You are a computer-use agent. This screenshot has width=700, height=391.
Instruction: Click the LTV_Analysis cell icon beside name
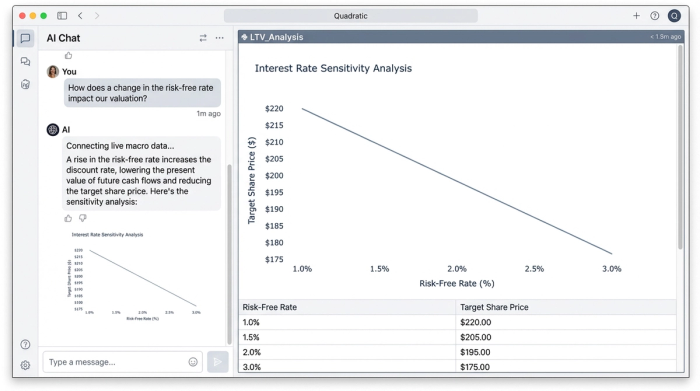pyautogui.click(x=244, y=37)
